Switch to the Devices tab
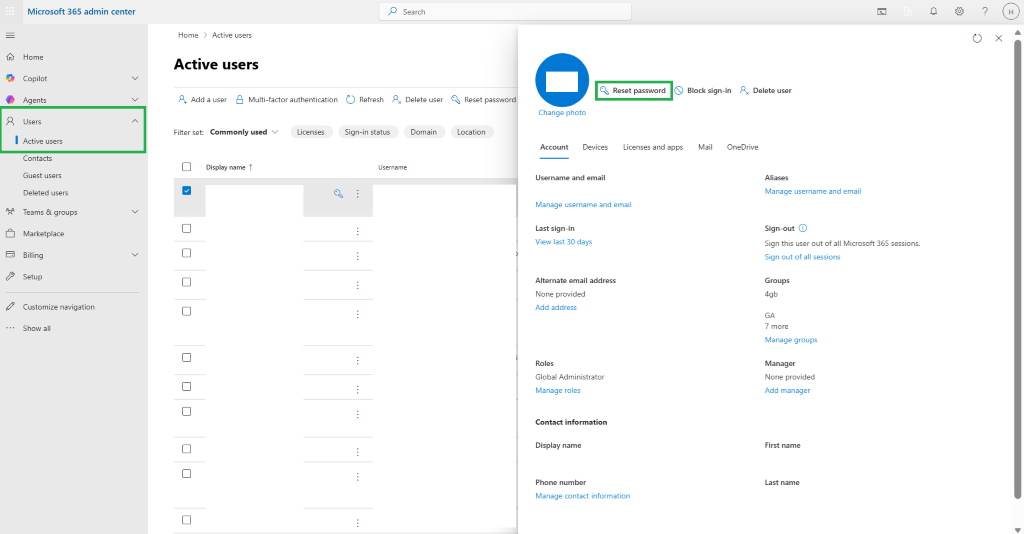The width and height of the screenshot is (1024, 534). click(595, 147)
